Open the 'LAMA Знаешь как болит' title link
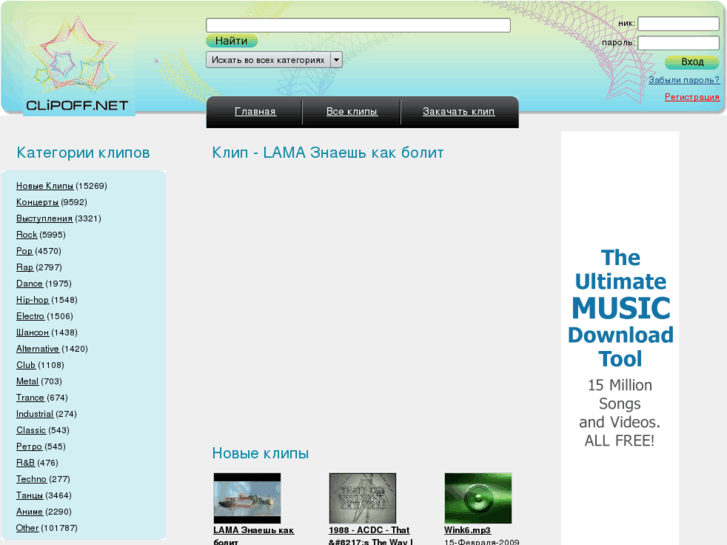Image resolution: width=727 pixels, height=545 pixels. (x=253, y=536)
